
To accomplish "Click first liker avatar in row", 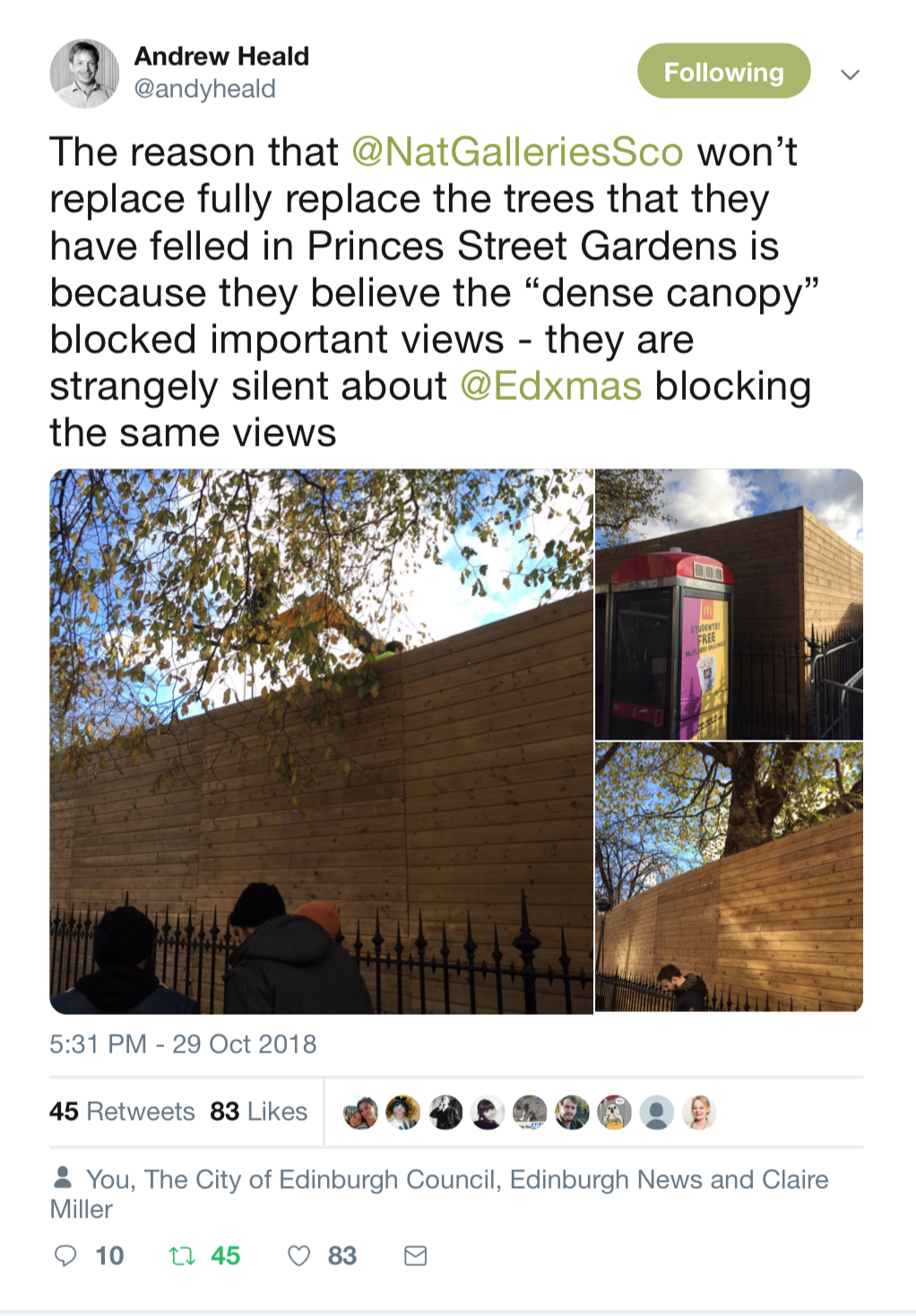I will [360, 1113].
